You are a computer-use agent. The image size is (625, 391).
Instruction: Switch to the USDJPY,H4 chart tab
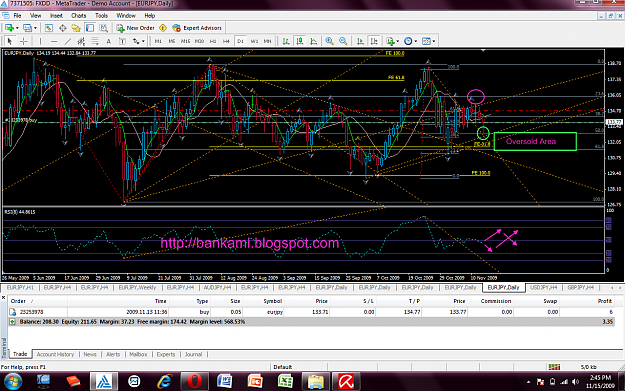pos(544,287)
